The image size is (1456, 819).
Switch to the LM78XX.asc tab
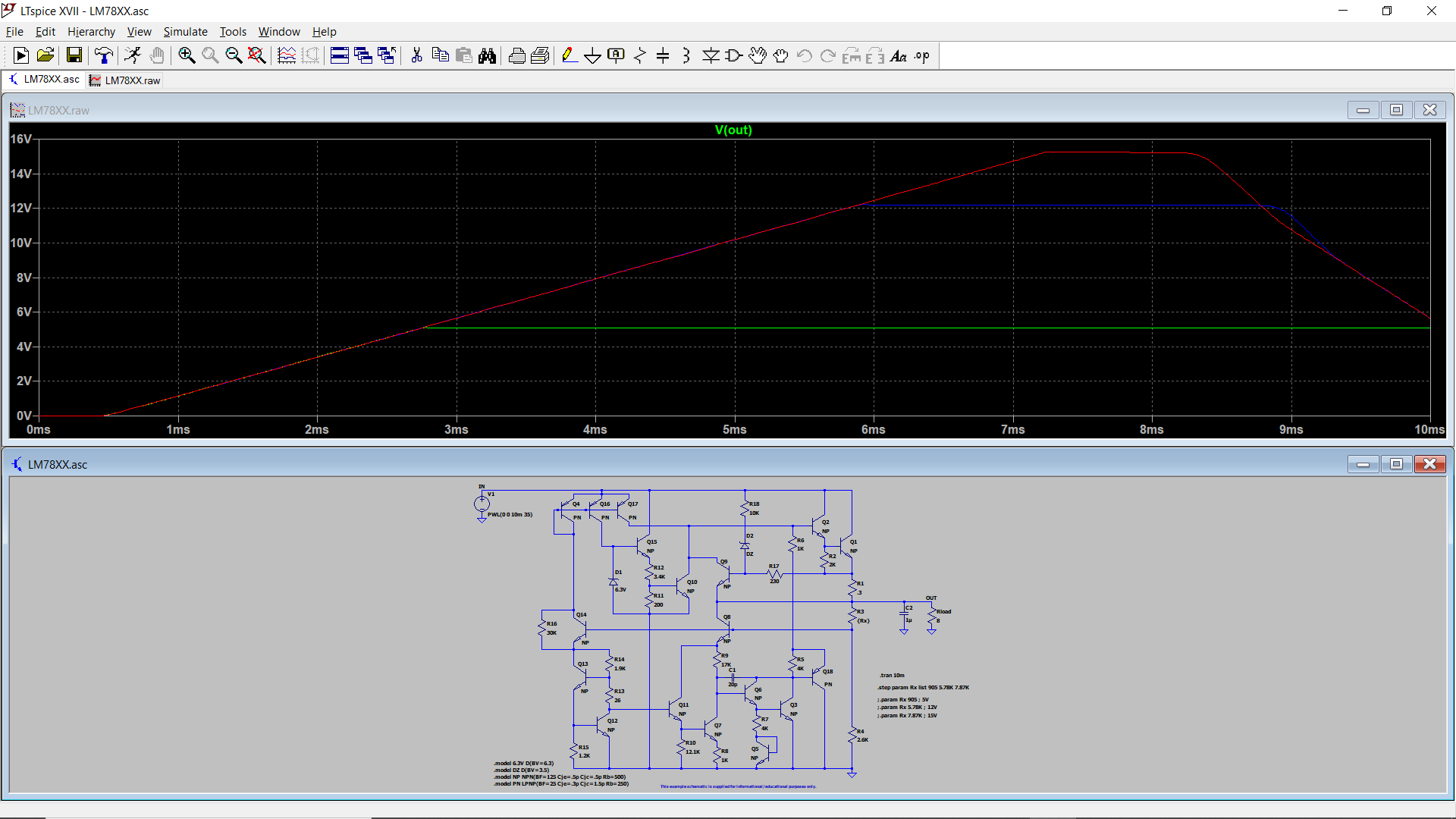[x=43, y=80]
